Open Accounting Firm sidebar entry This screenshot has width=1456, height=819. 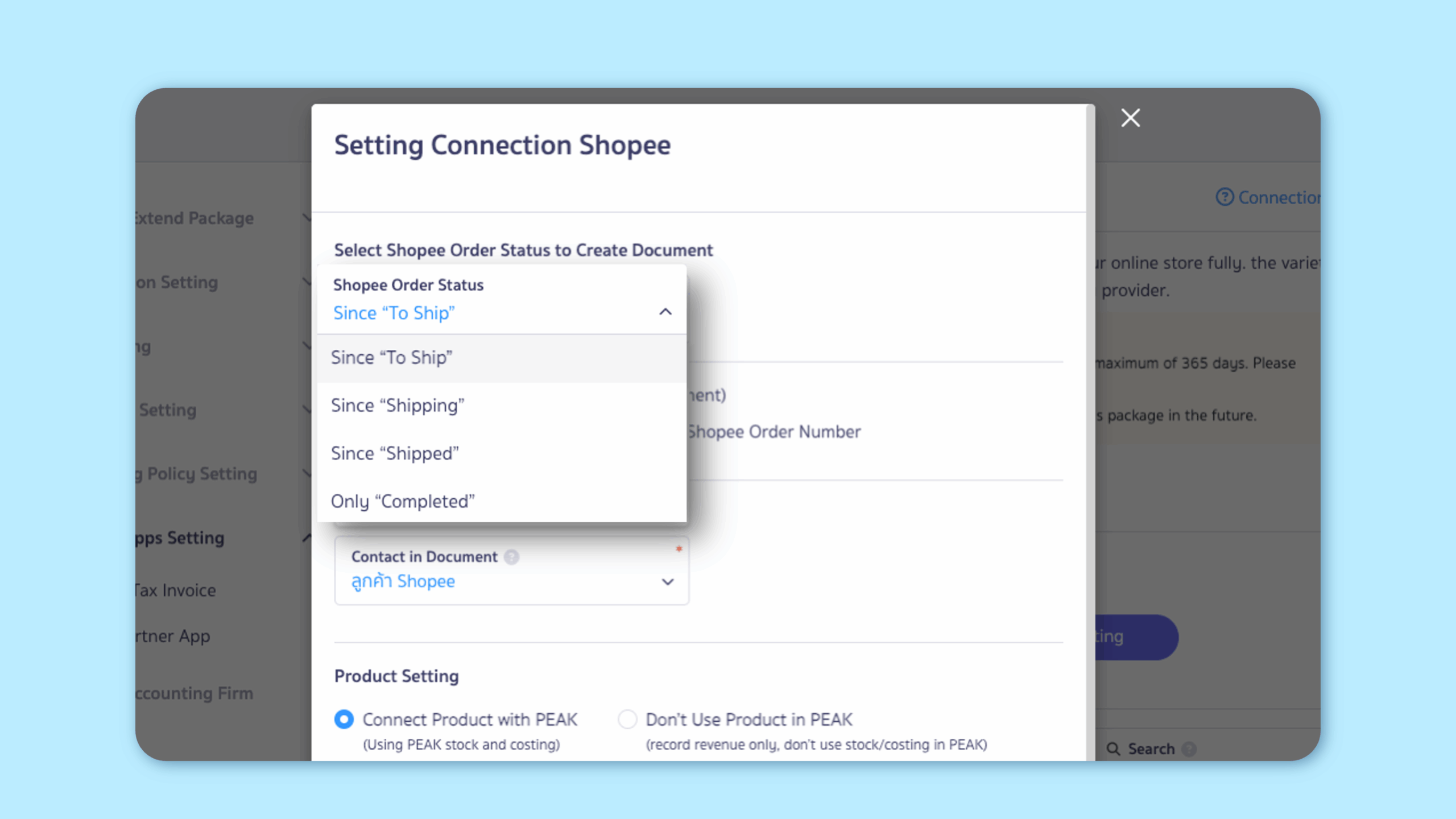click(x=195, y=693)
